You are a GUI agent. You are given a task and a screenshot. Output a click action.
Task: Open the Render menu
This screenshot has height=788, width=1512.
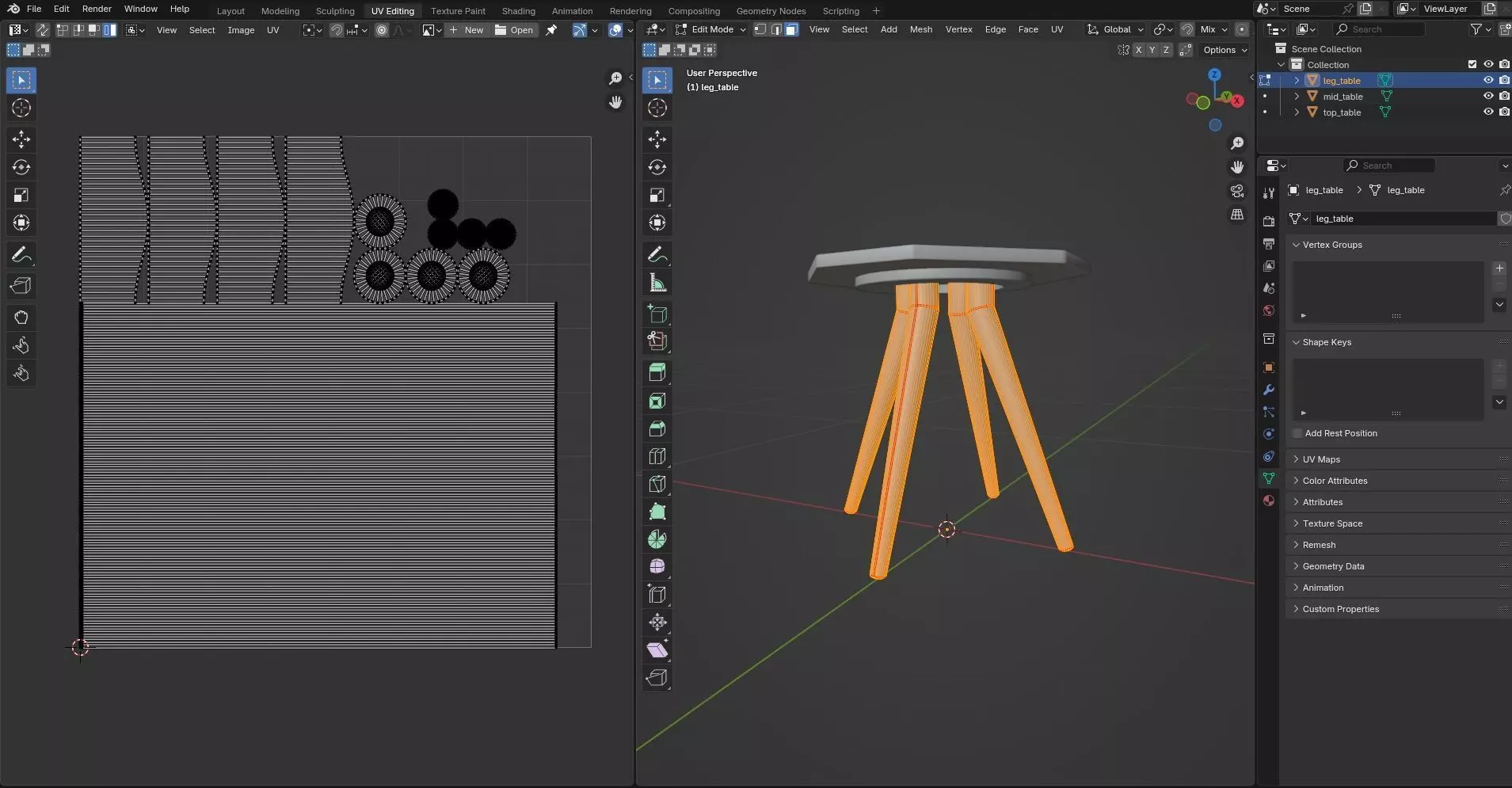click(97, 9)
